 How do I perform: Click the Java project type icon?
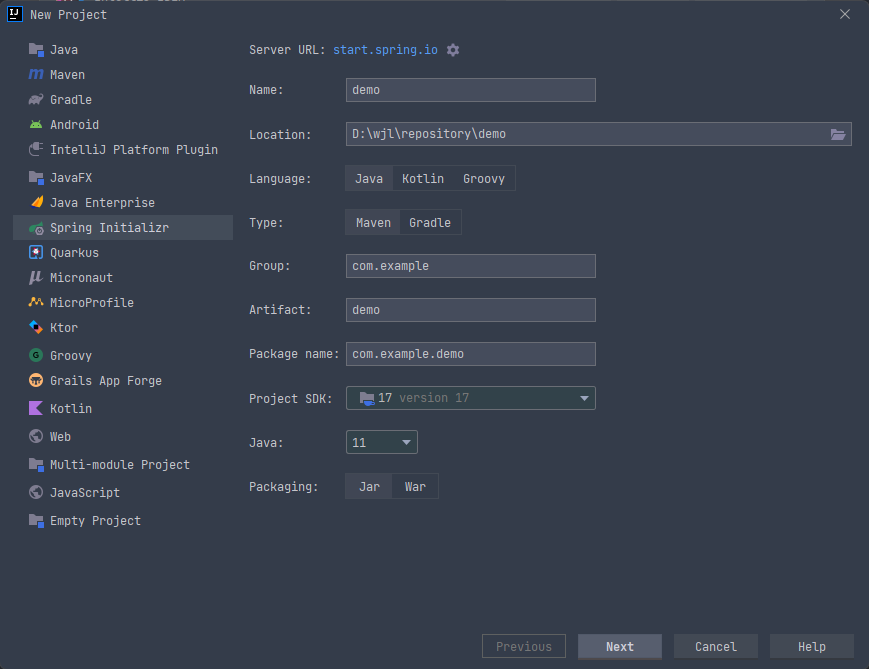(x=36, y=50)
